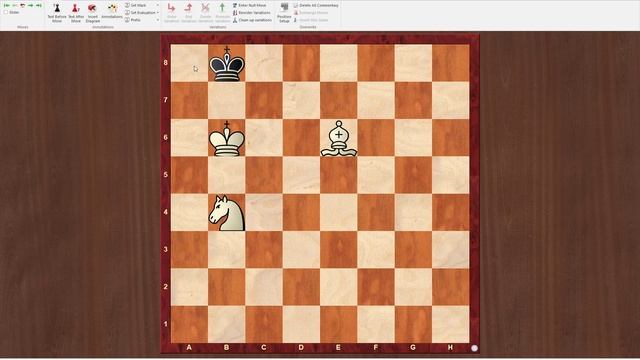Click Reorder Variations
Image resolution: width=640 pixels, height=360 pixels.
[251, 13]
